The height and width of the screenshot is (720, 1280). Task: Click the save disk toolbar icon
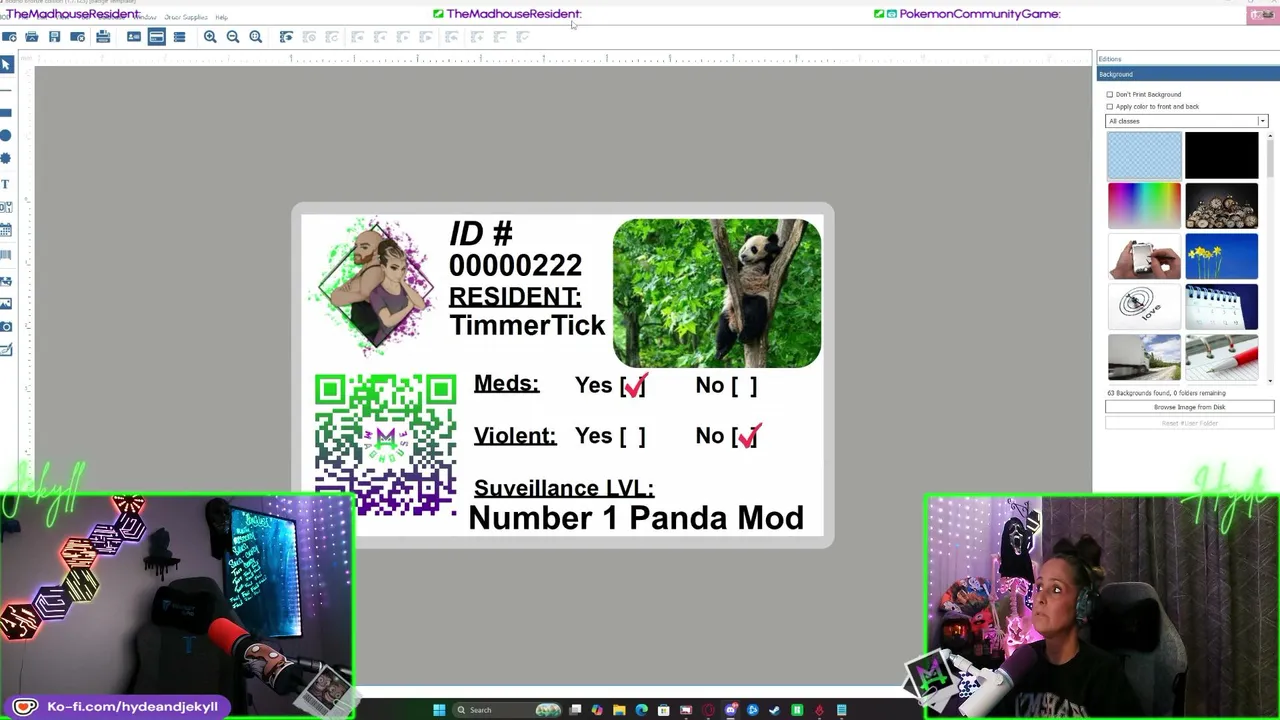[55, 37]
